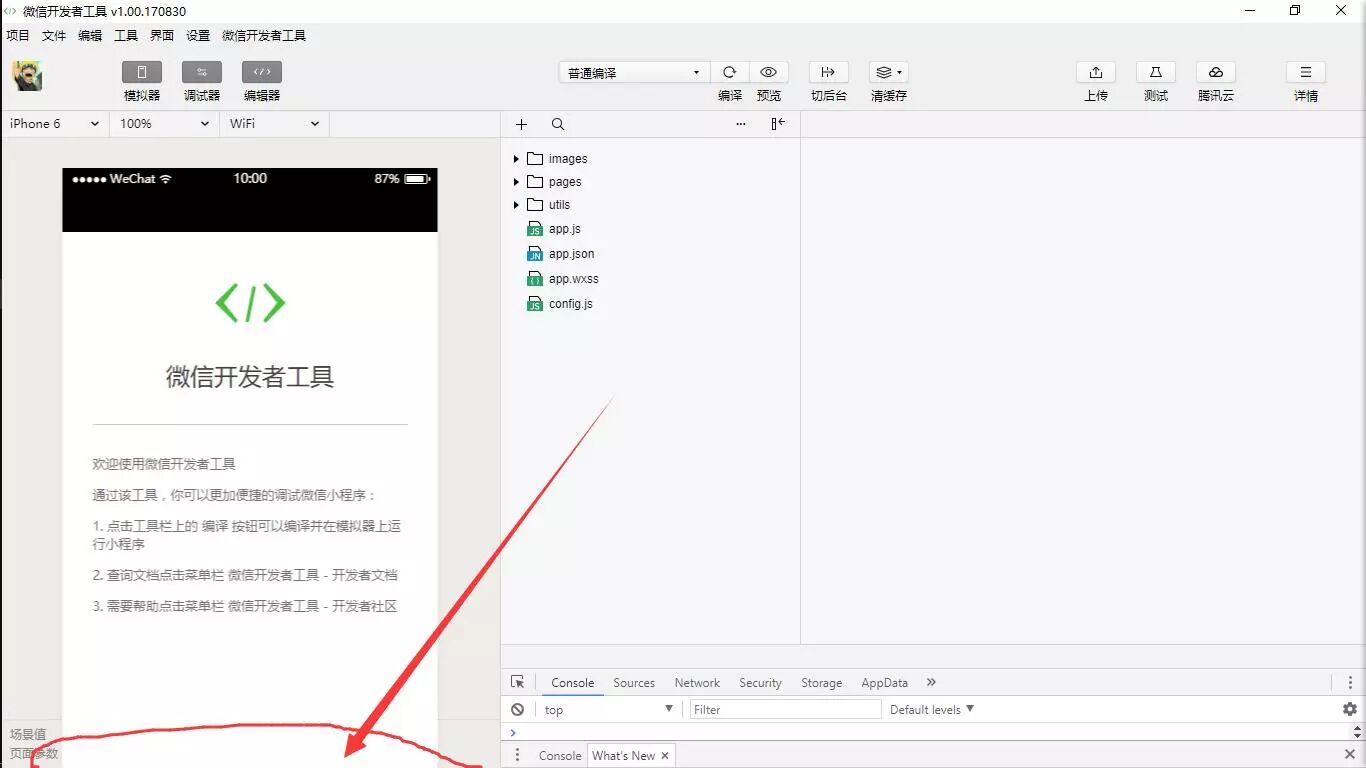Click the plus icon to add file
Image resolution: width=1366 pixels, height=768 pixels.
[521, 124]
